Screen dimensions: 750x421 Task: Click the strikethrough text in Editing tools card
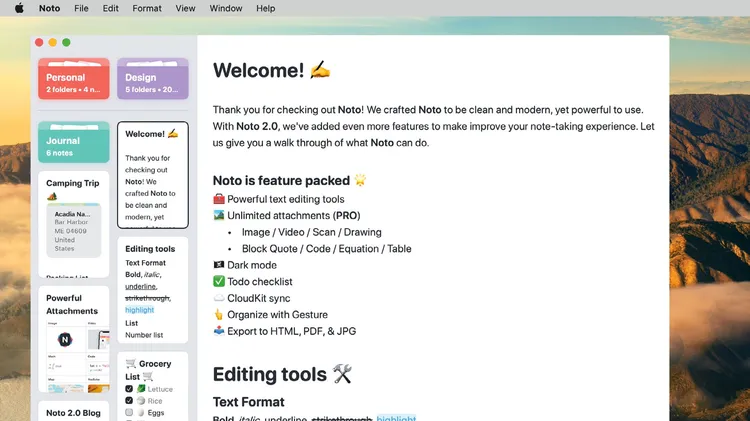148,298
